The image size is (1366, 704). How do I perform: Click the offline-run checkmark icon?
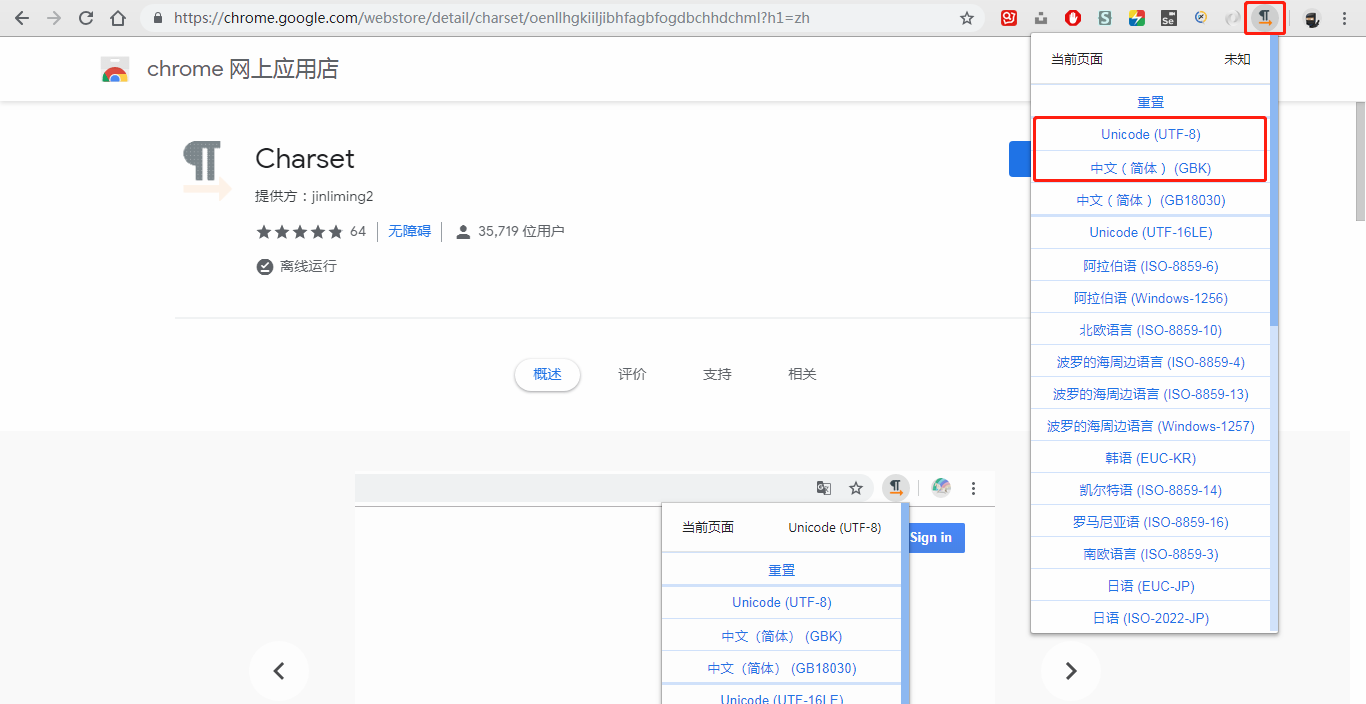click(x=264, y=267)
